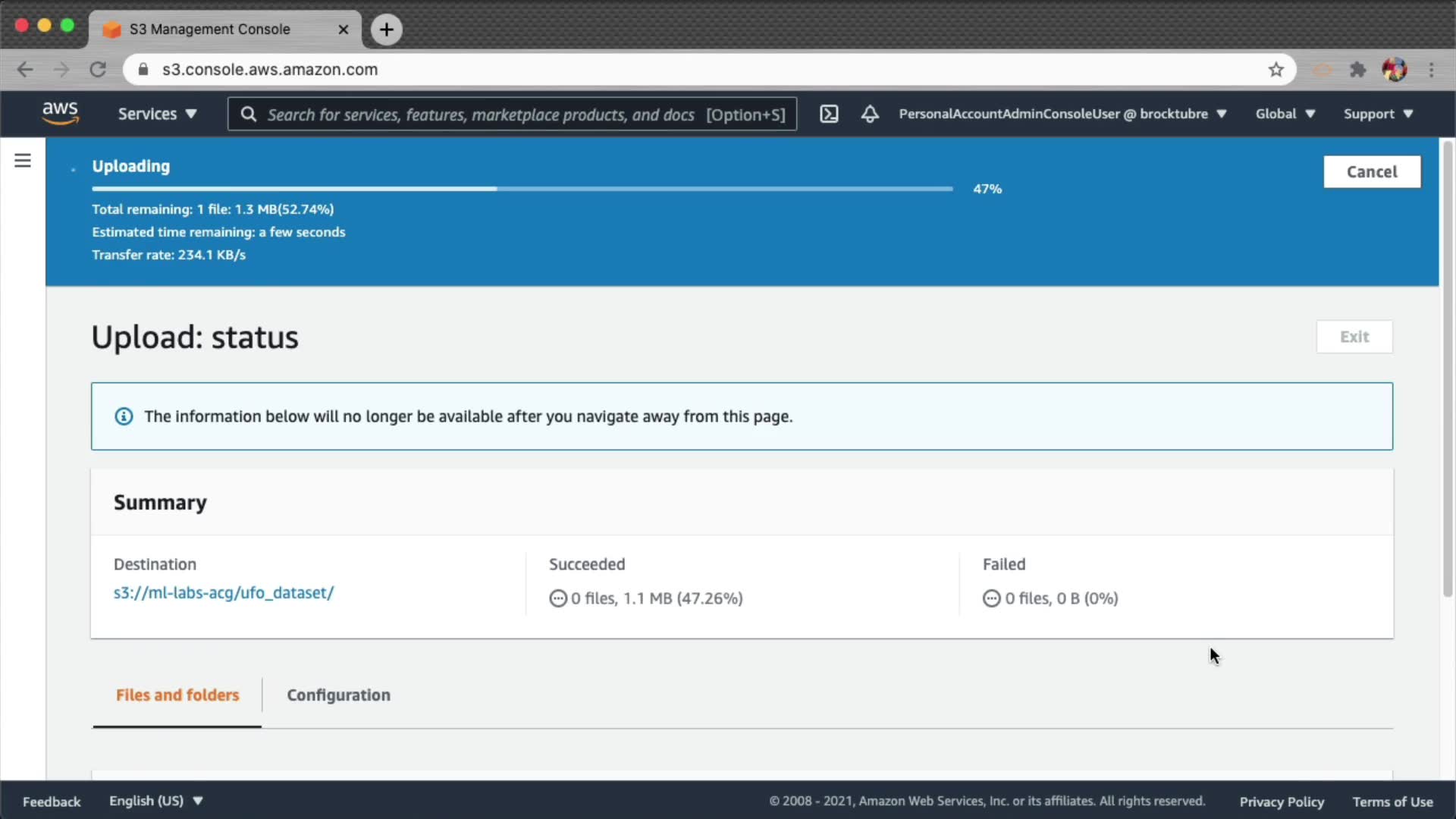This screenshot has width=1456, height=819.
Task: Open the notifications bell
Action: 870,114
